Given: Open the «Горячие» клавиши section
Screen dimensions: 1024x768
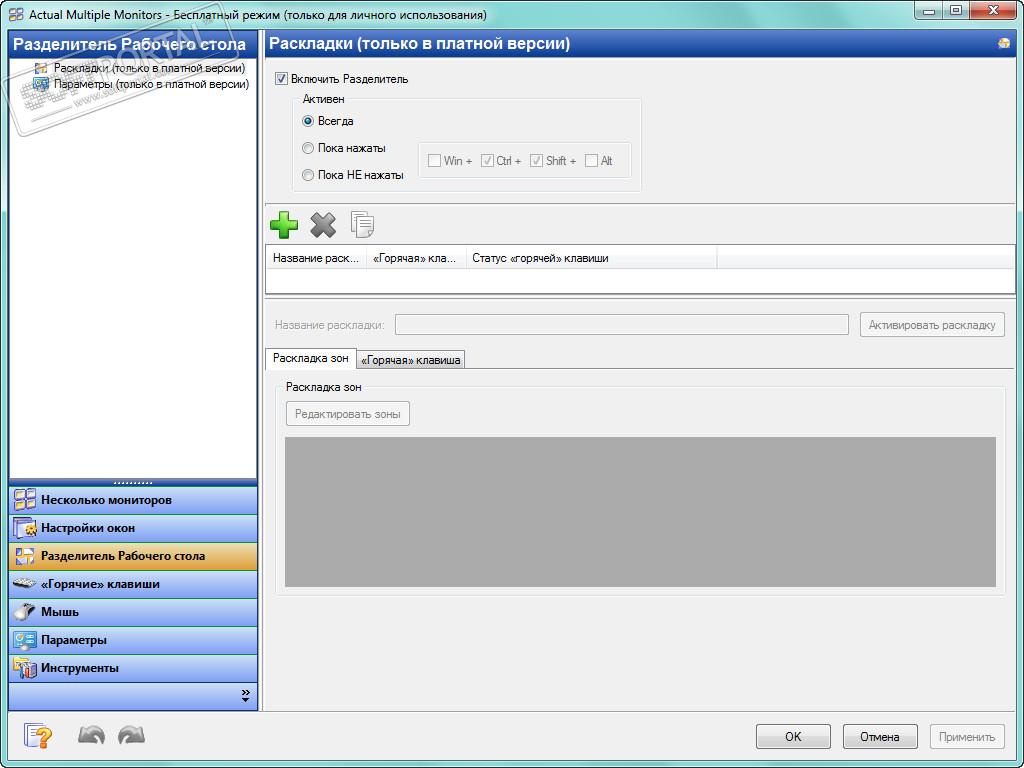Looking at the screenshot, I should pyautogui.click(x=133, y=584).
